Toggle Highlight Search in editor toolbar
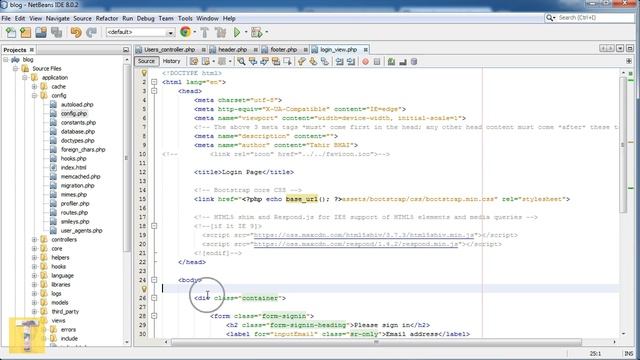The height and width of the screenshot is (360, 640). (x=276, y=62)
